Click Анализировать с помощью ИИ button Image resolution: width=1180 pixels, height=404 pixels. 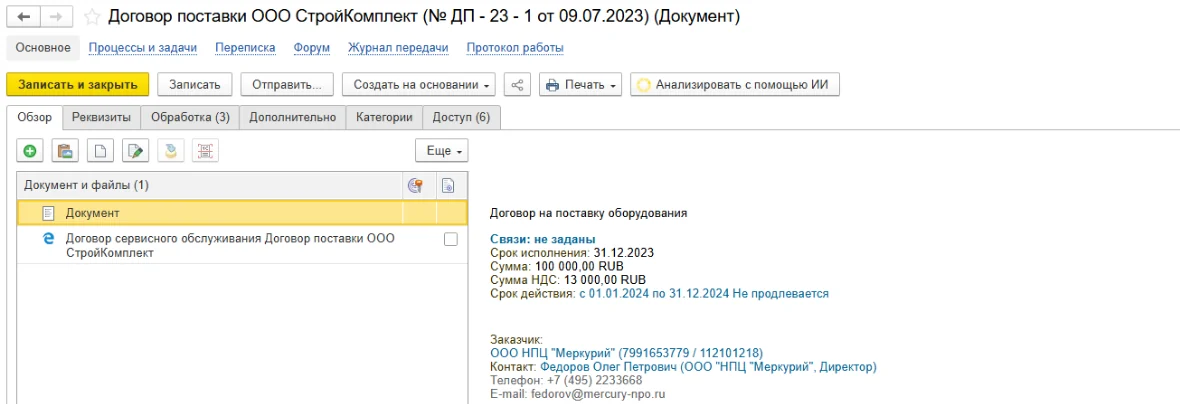tap(734, 85)
